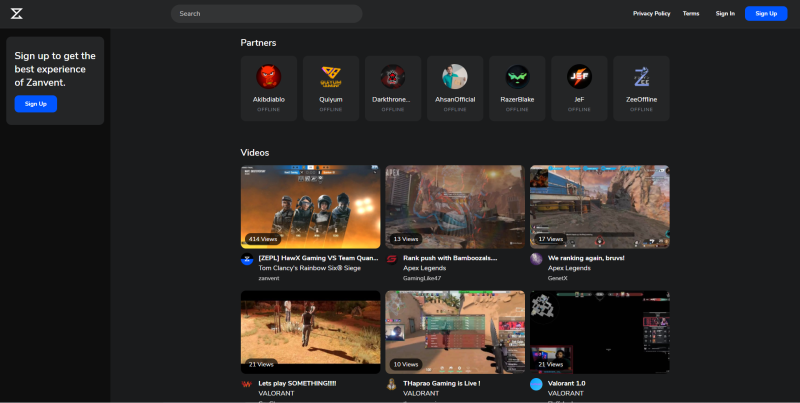The height and width of the screenshot is (403, 800).
Task: Click VALORANT under Lets play SOMETHING
Action: coord(277,393)
